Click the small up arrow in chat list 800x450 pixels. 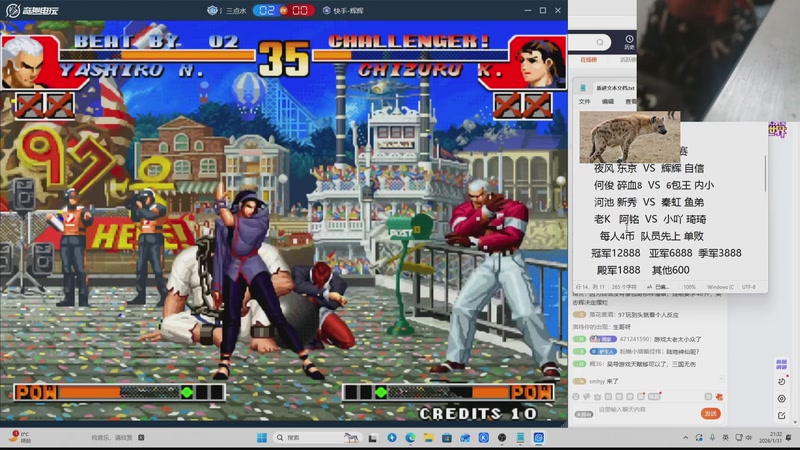[x=722, y=379]
